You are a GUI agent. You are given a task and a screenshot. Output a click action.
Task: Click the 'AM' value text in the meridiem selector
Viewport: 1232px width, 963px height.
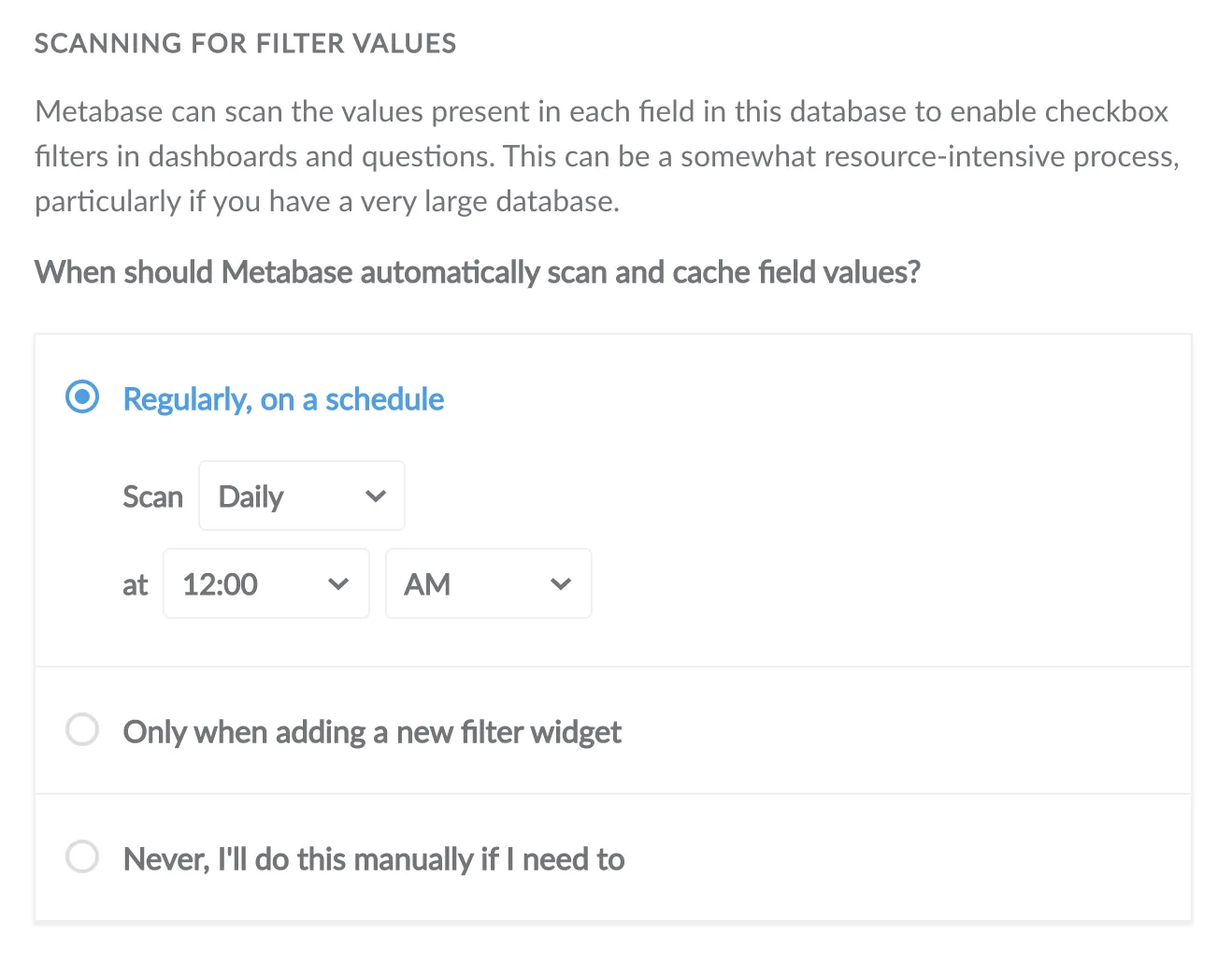(427, 584)
